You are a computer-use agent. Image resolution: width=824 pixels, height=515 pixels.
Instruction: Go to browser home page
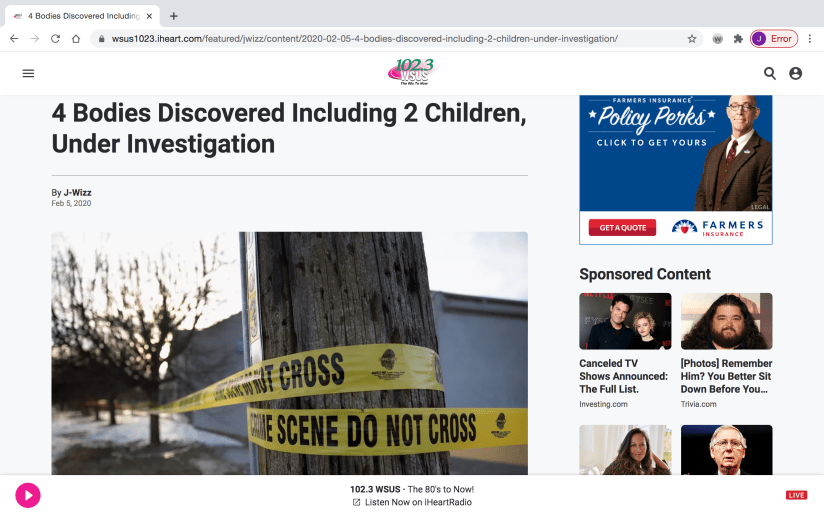pyautogui.click(x=76, y=39)
